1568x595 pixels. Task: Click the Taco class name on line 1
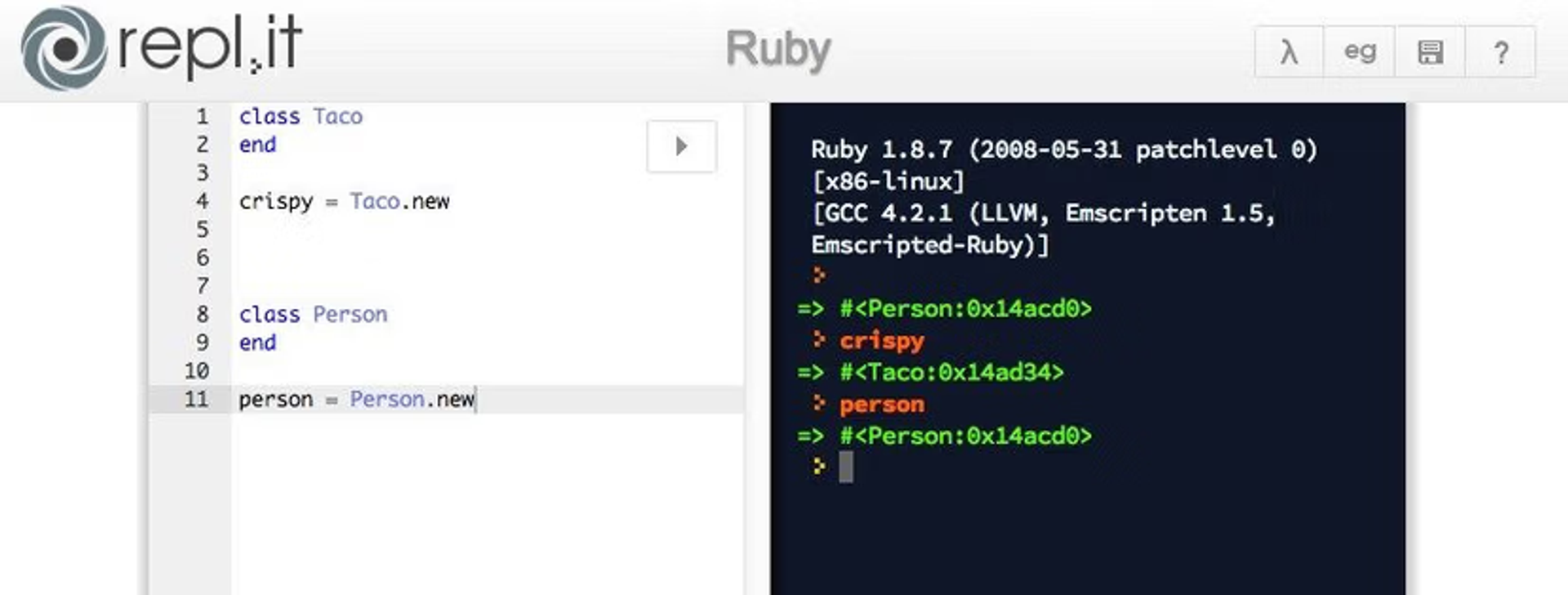tap(340, 116)
